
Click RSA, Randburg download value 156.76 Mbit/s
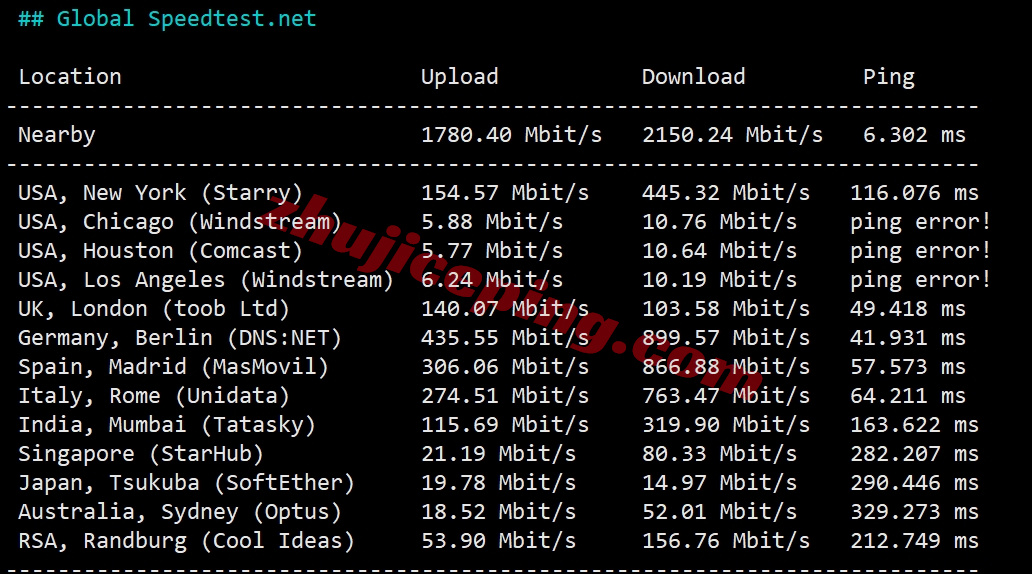click(725, 540)
